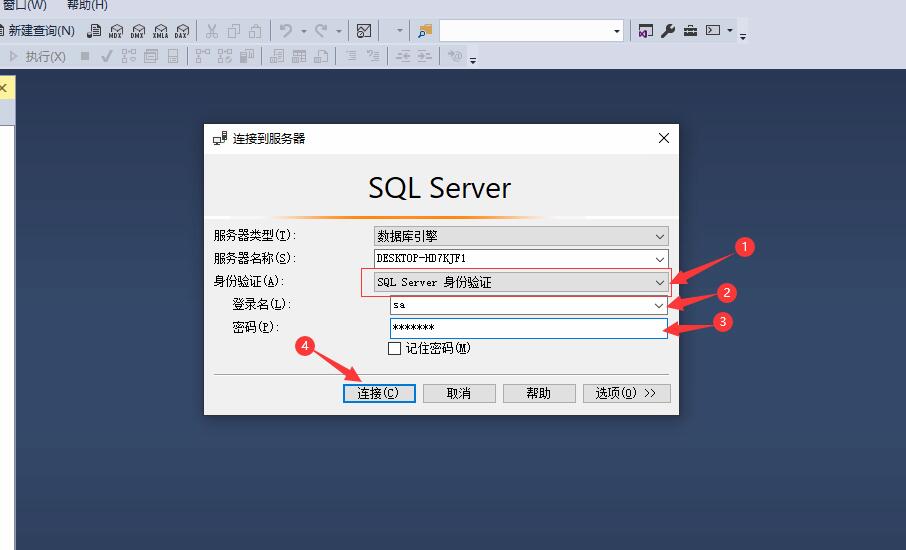Click the 取消 cancel button

coord(459,393)
